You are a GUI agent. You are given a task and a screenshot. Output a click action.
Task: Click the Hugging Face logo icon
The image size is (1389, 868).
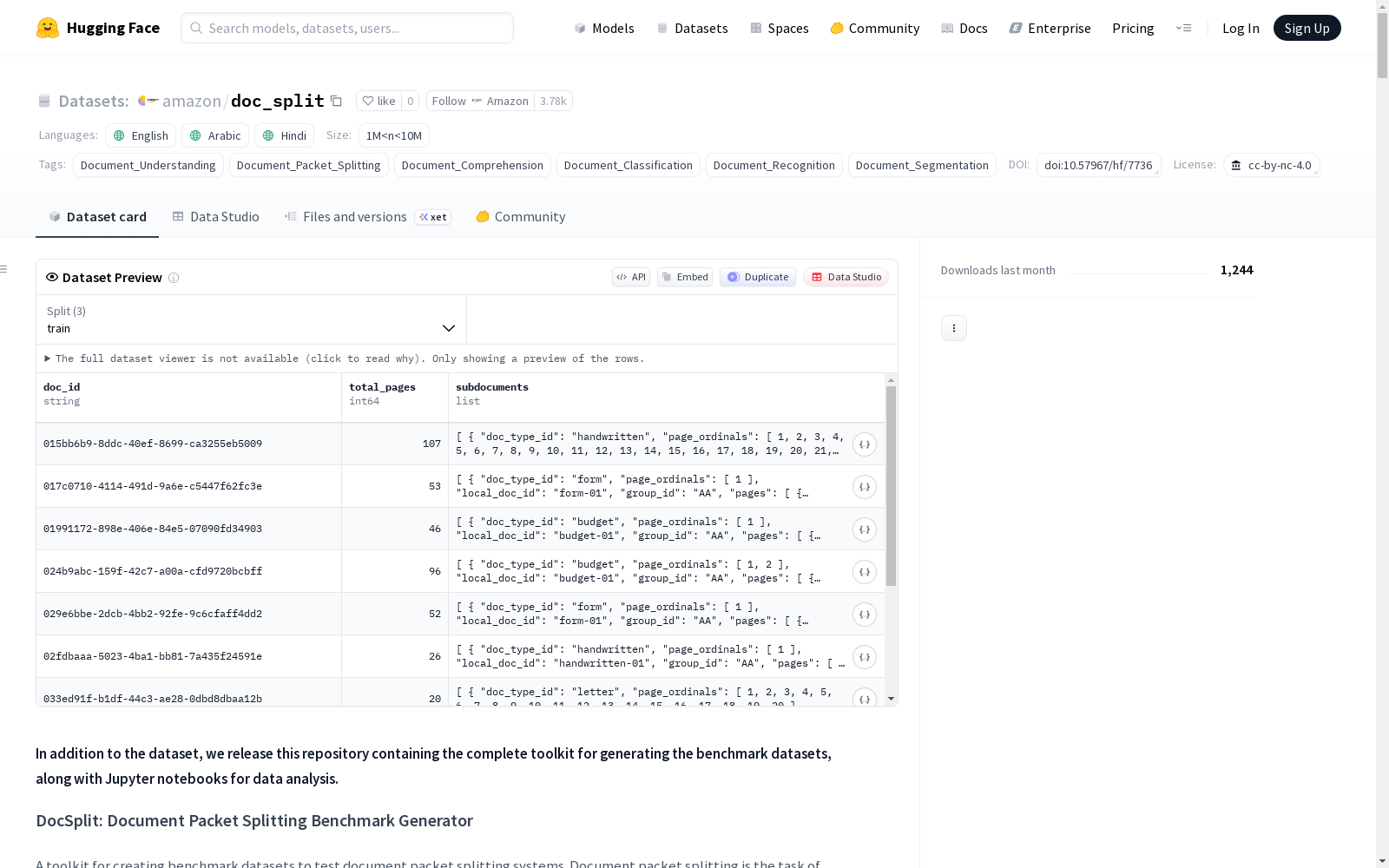coord(48,28)
